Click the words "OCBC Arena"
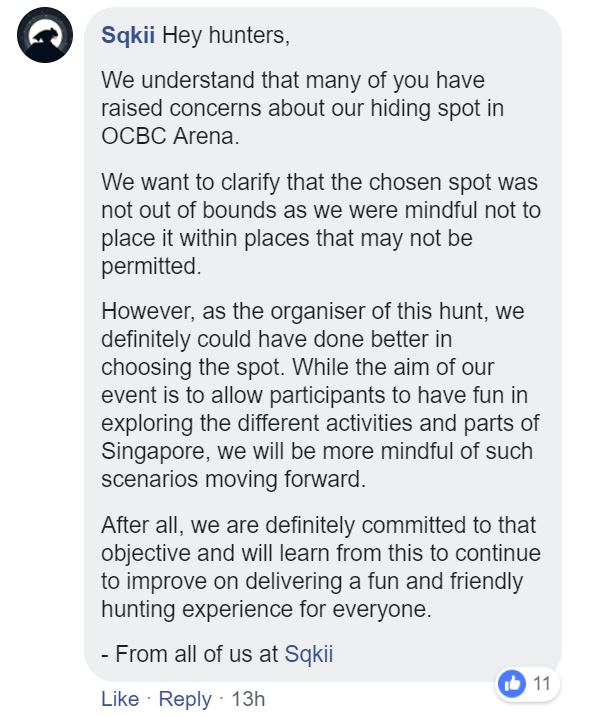Viewport: 611px width, 716px height. click(169, 135)
